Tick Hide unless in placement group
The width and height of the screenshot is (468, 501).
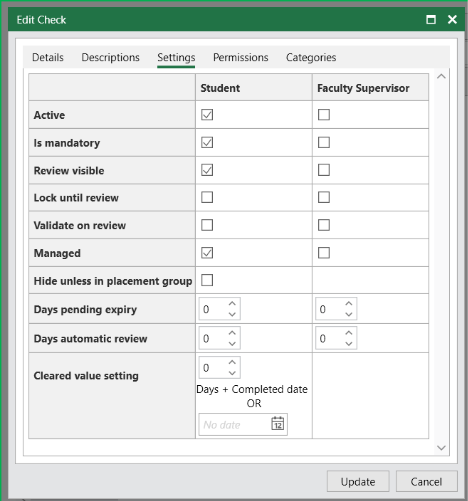coord(207,280)
